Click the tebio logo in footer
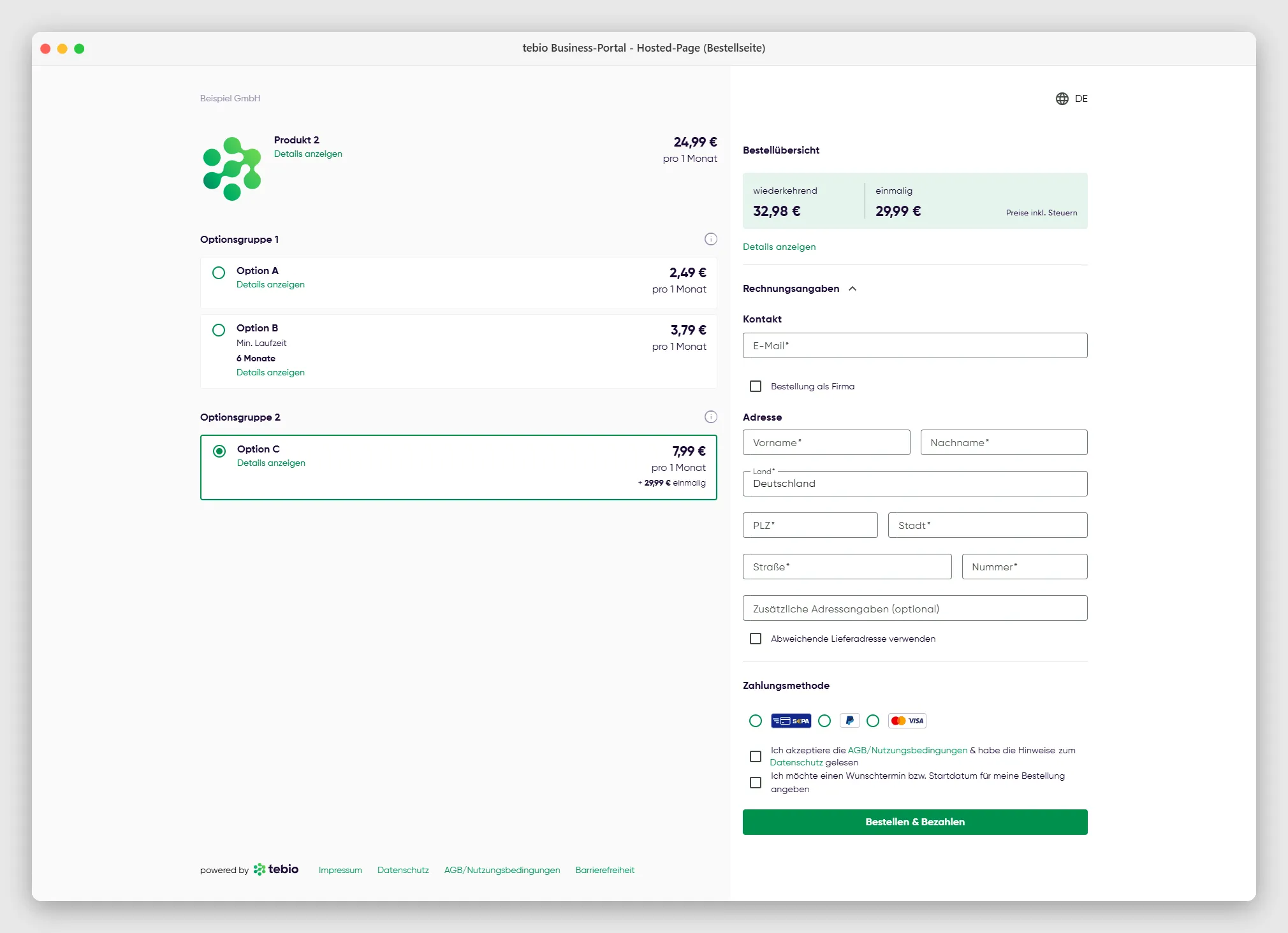The height and width of the screenshot is (933, 1288). tap(276, 869)
